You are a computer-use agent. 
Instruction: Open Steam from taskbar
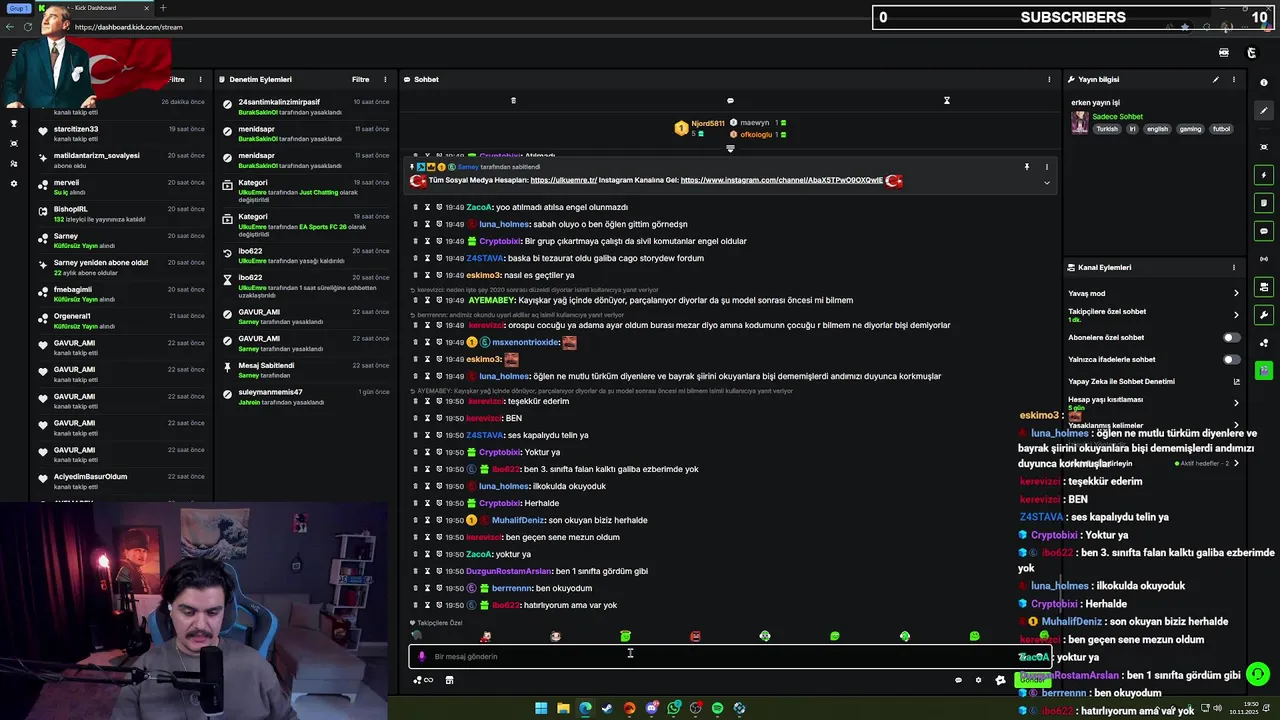pos(607,708)
